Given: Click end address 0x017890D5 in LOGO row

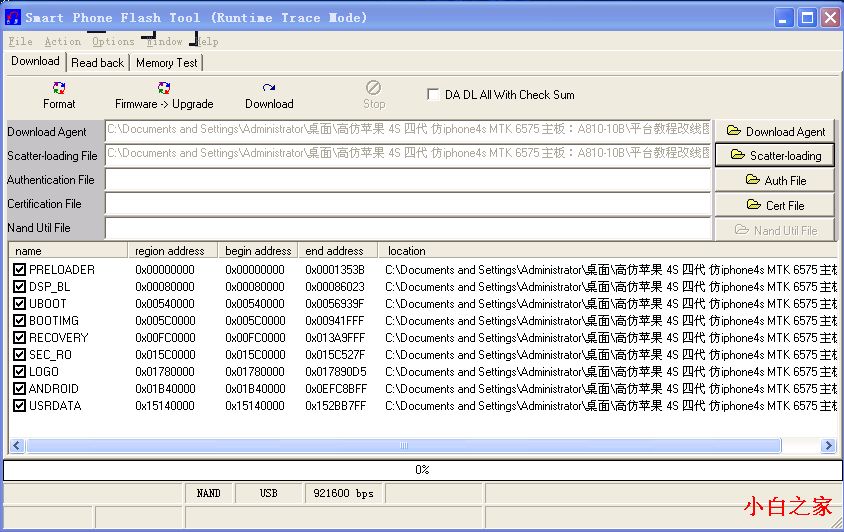Looking at the screenshot, I should coord(336,372).
